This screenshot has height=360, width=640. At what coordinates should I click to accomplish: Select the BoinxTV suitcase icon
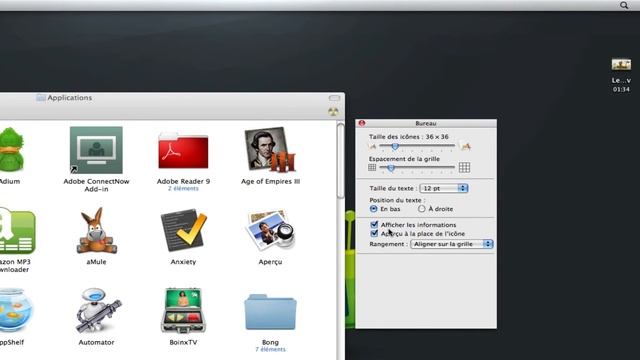tap(183, 311)
